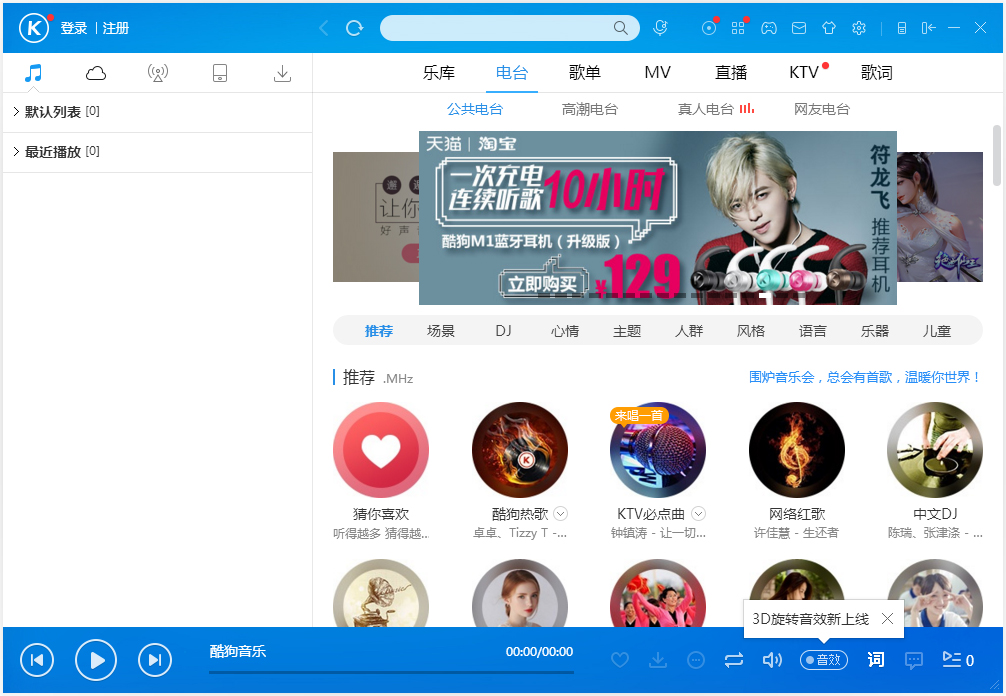Favorite the song with heart icon

pyautogui.click(x=620, y=659)
